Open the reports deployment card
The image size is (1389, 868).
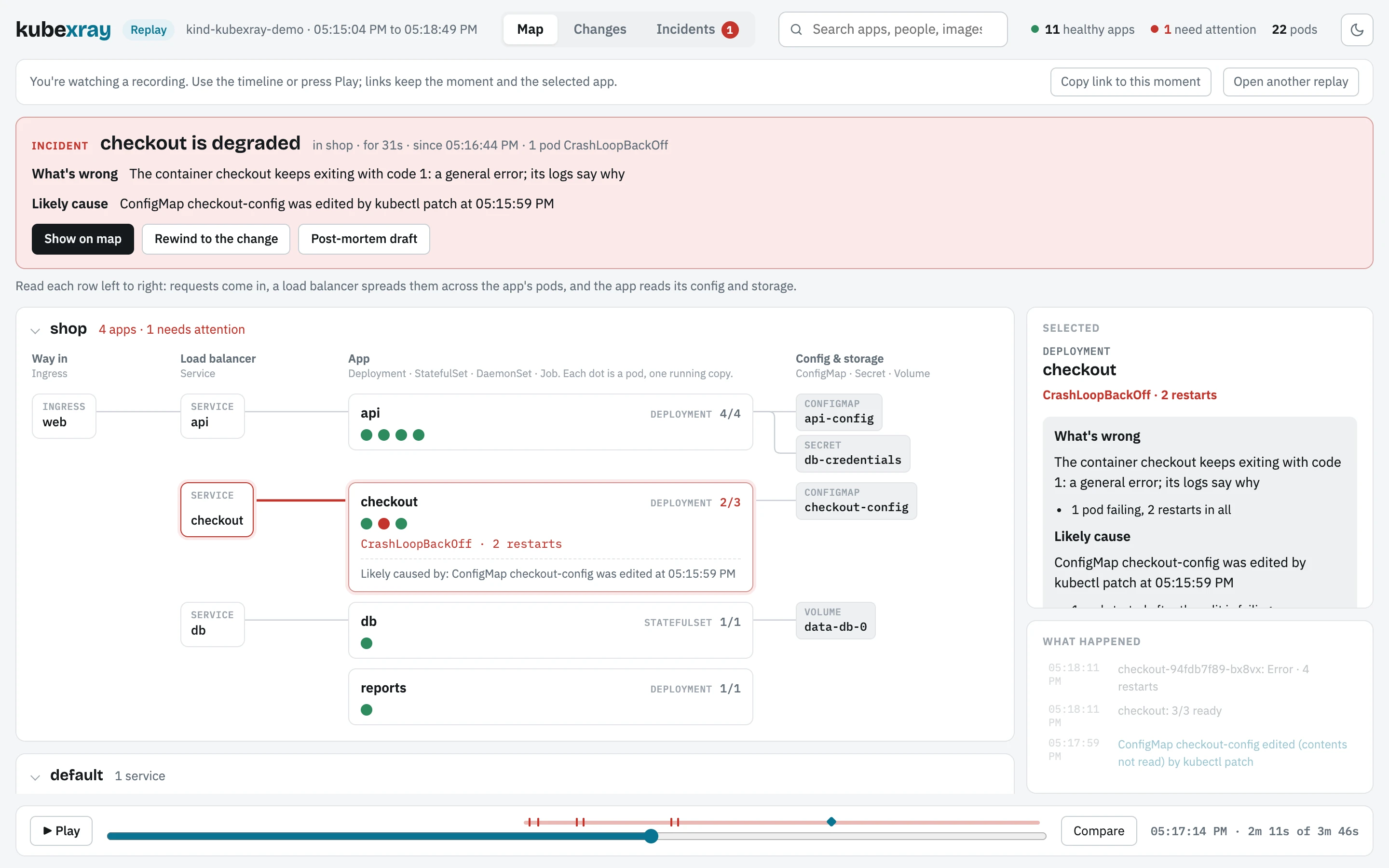[550, 697]
